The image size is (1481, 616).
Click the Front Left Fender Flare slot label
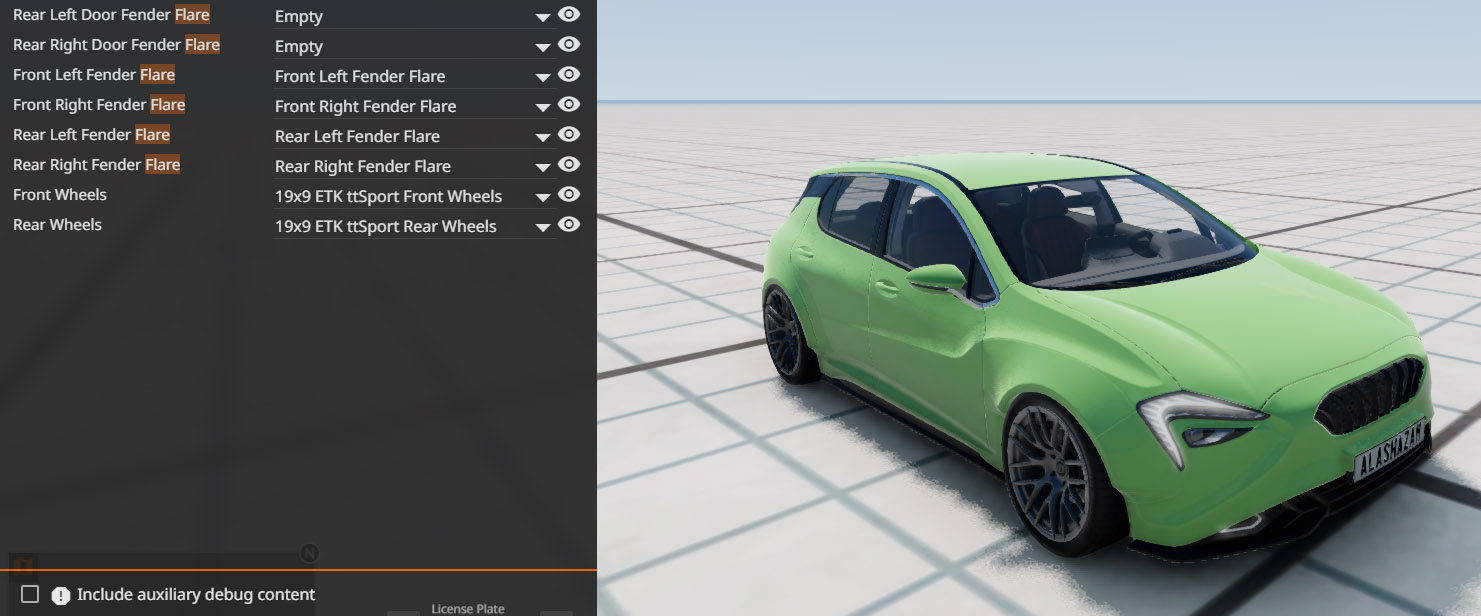click(x=94, y=75)
